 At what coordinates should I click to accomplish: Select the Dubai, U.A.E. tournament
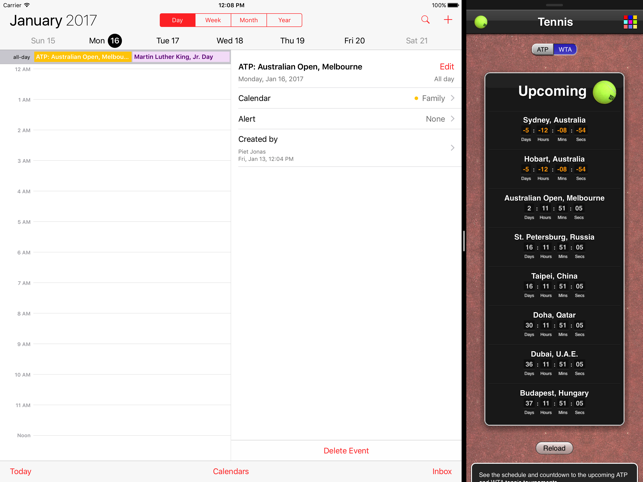point(554,363)
